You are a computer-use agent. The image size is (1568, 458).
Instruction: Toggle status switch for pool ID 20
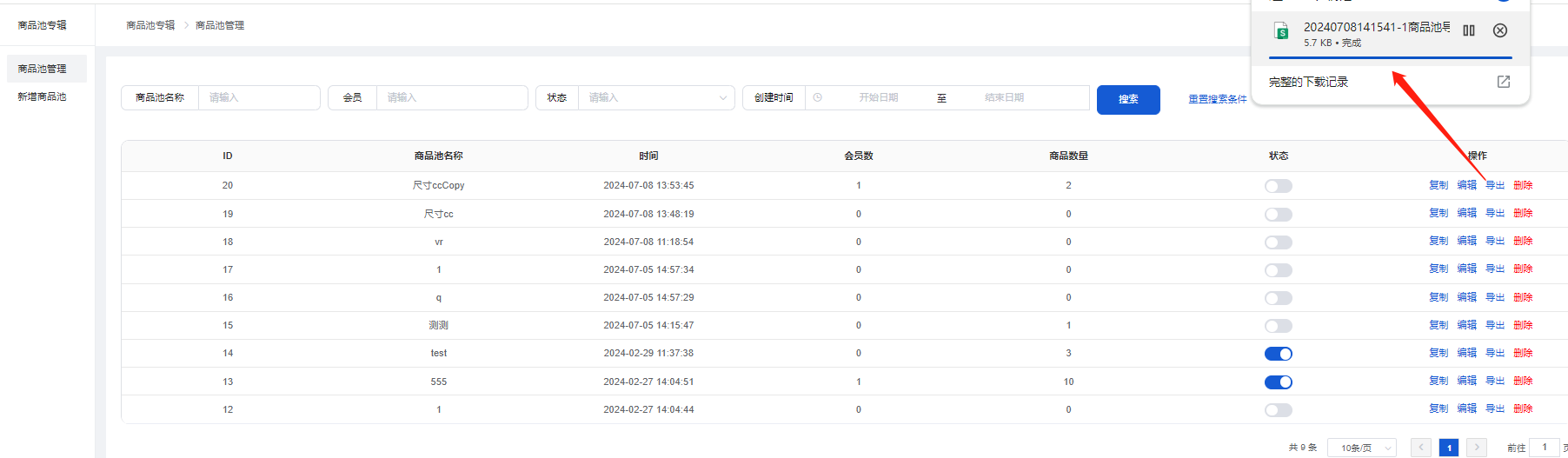[1278, 186]
